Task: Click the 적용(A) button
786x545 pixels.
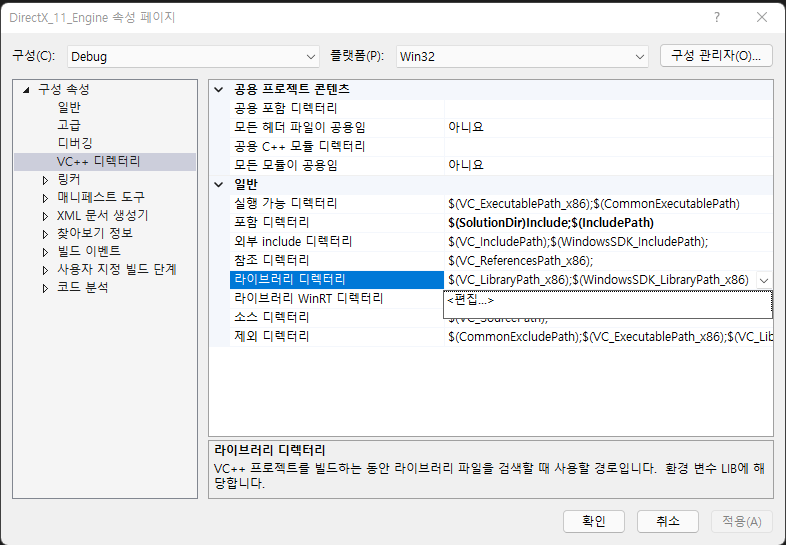Action: [x=742, y=521]
